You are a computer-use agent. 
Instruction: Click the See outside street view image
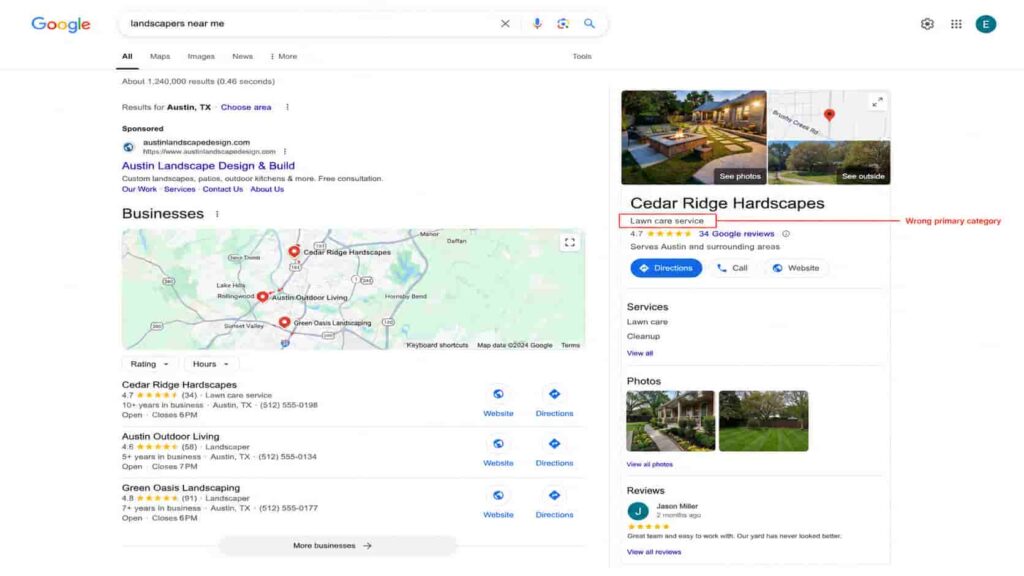pos(829,163)
